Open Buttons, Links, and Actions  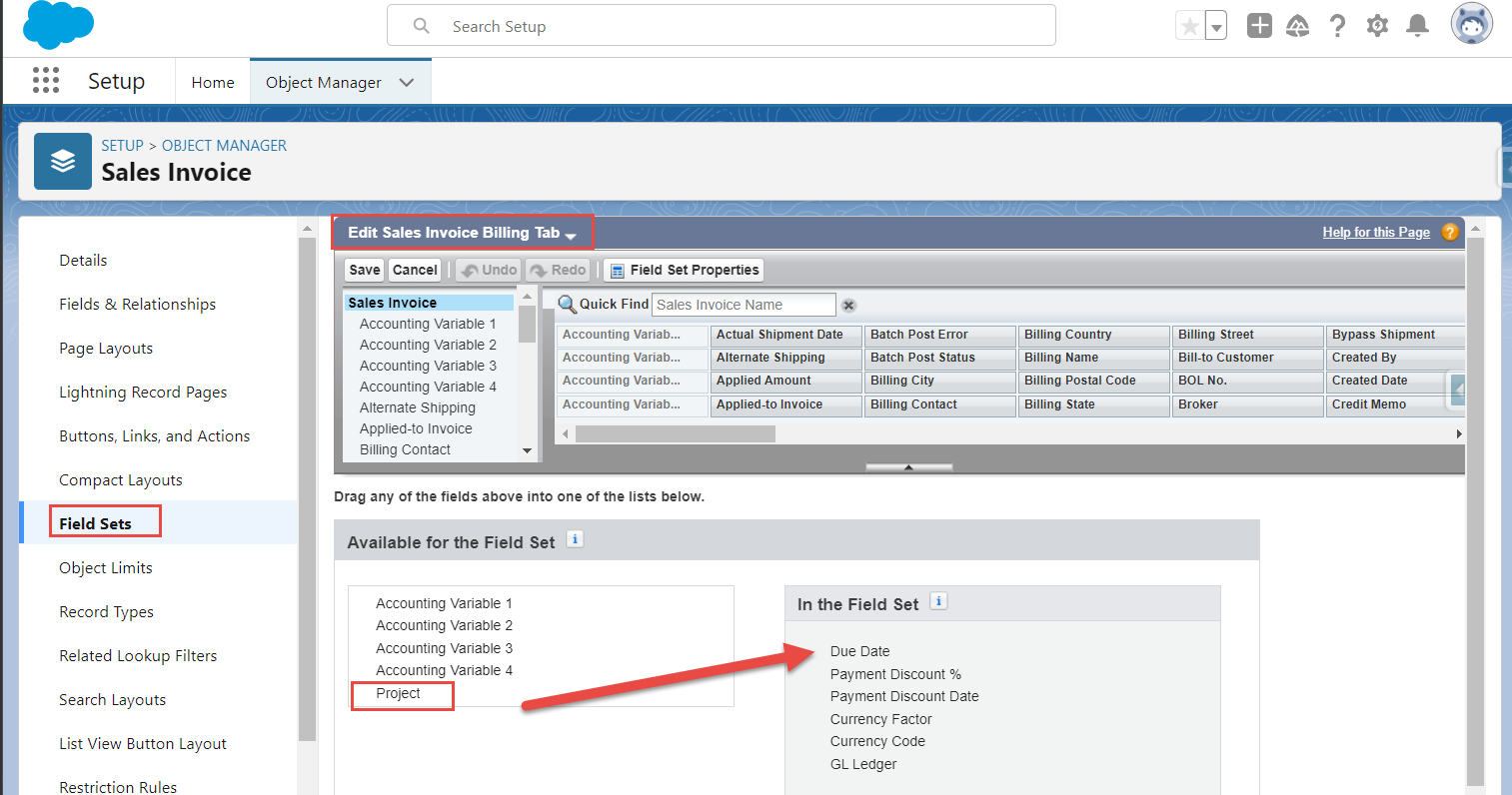coord(155,436)
